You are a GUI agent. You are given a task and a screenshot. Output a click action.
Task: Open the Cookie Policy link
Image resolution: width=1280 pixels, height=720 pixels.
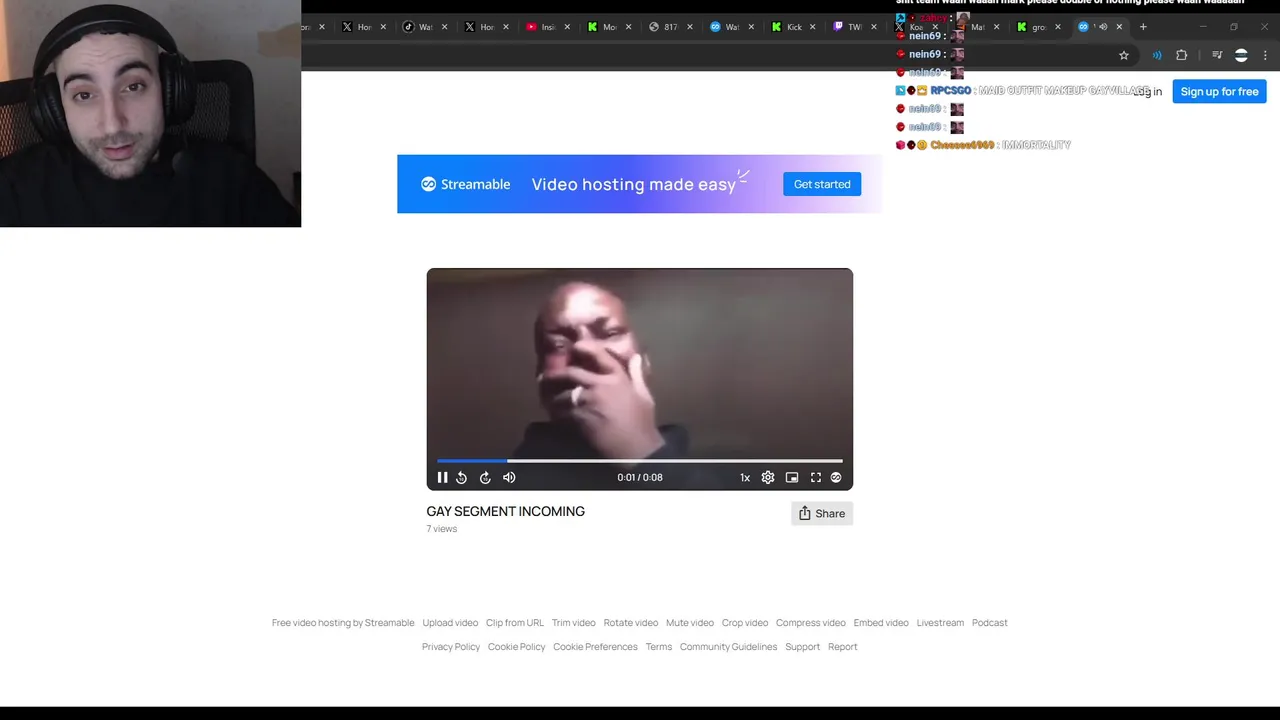pyautogui.click(x=517, y=647)
